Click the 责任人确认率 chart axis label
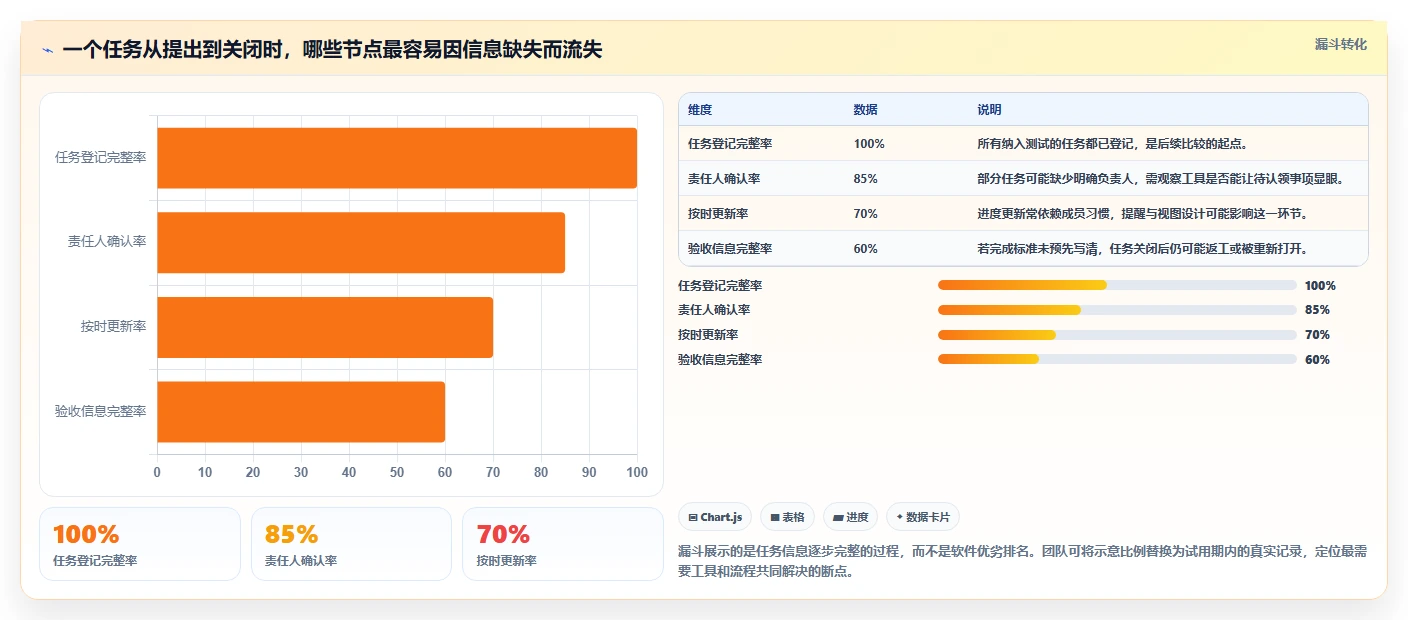 107,242
